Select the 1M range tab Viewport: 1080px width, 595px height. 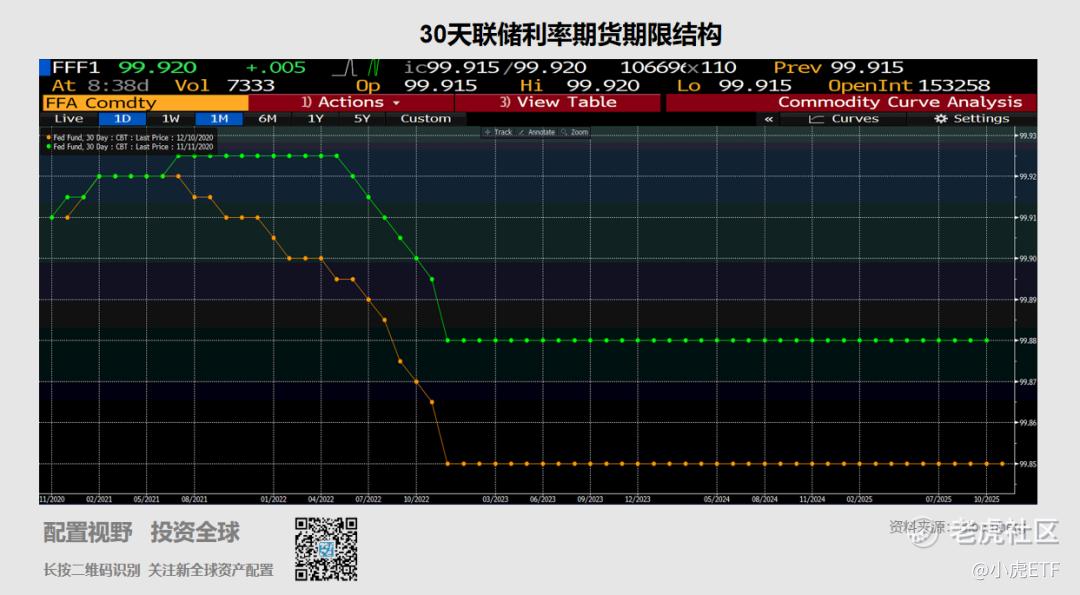(219, 118)
